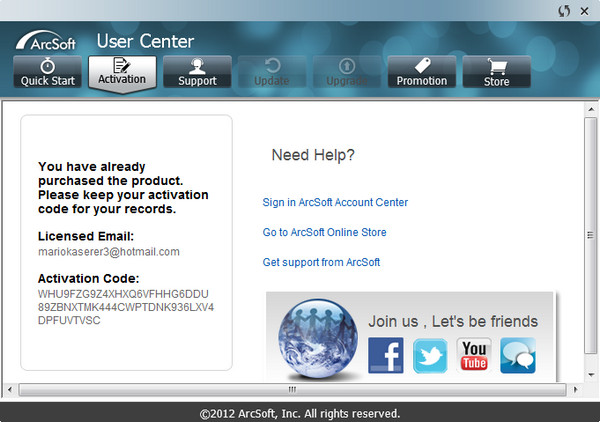Click the horizontal scrollbar left arrow
This screenshot has width=600, height=422.
pyautogui.click(x=10, y=390)
